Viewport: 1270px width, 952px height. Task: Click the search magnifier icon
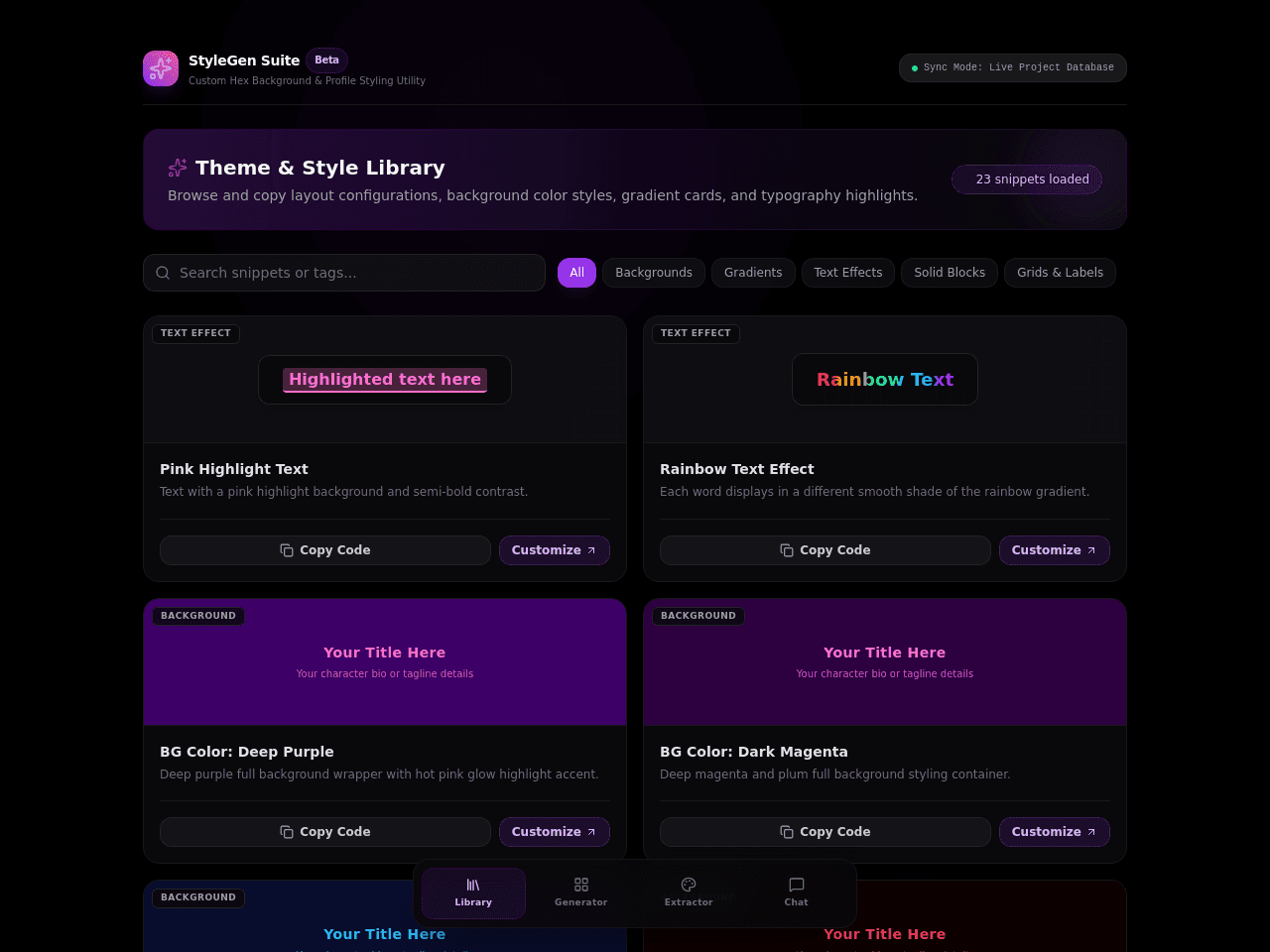(x=163, y=273)
